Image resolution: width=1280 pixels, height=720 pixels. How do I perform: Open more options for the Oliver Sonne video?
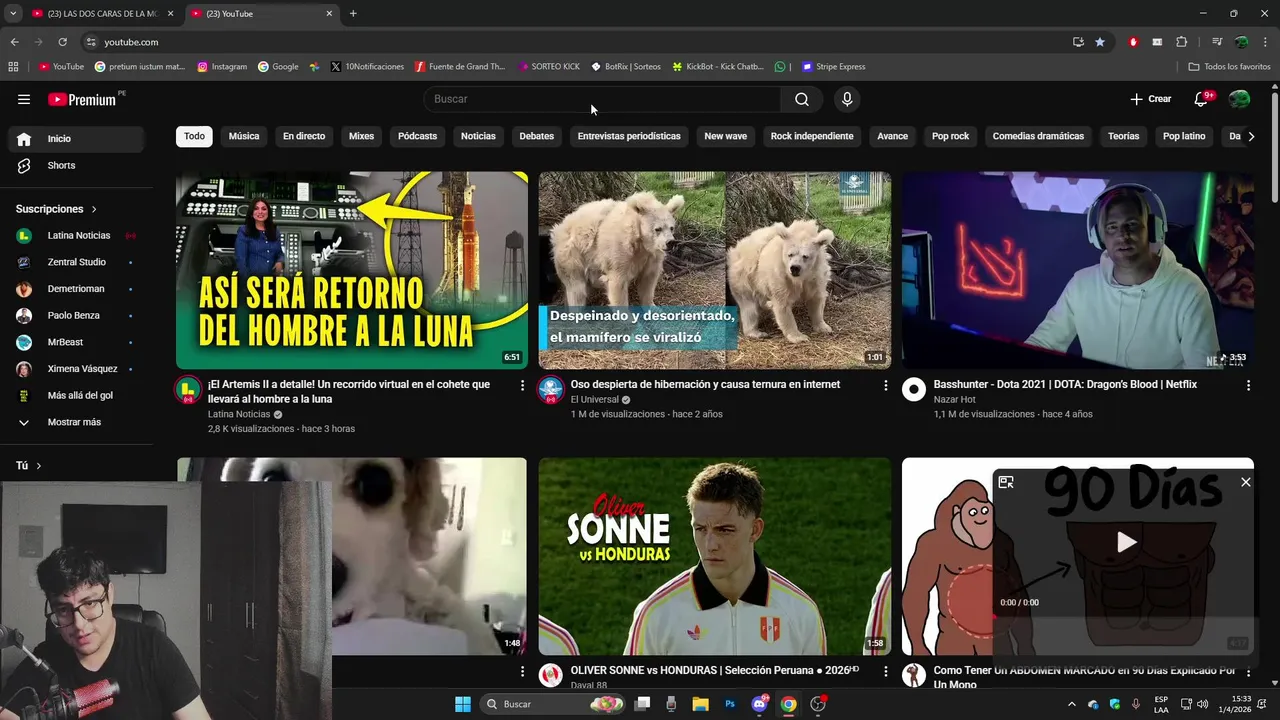[885, 672]
